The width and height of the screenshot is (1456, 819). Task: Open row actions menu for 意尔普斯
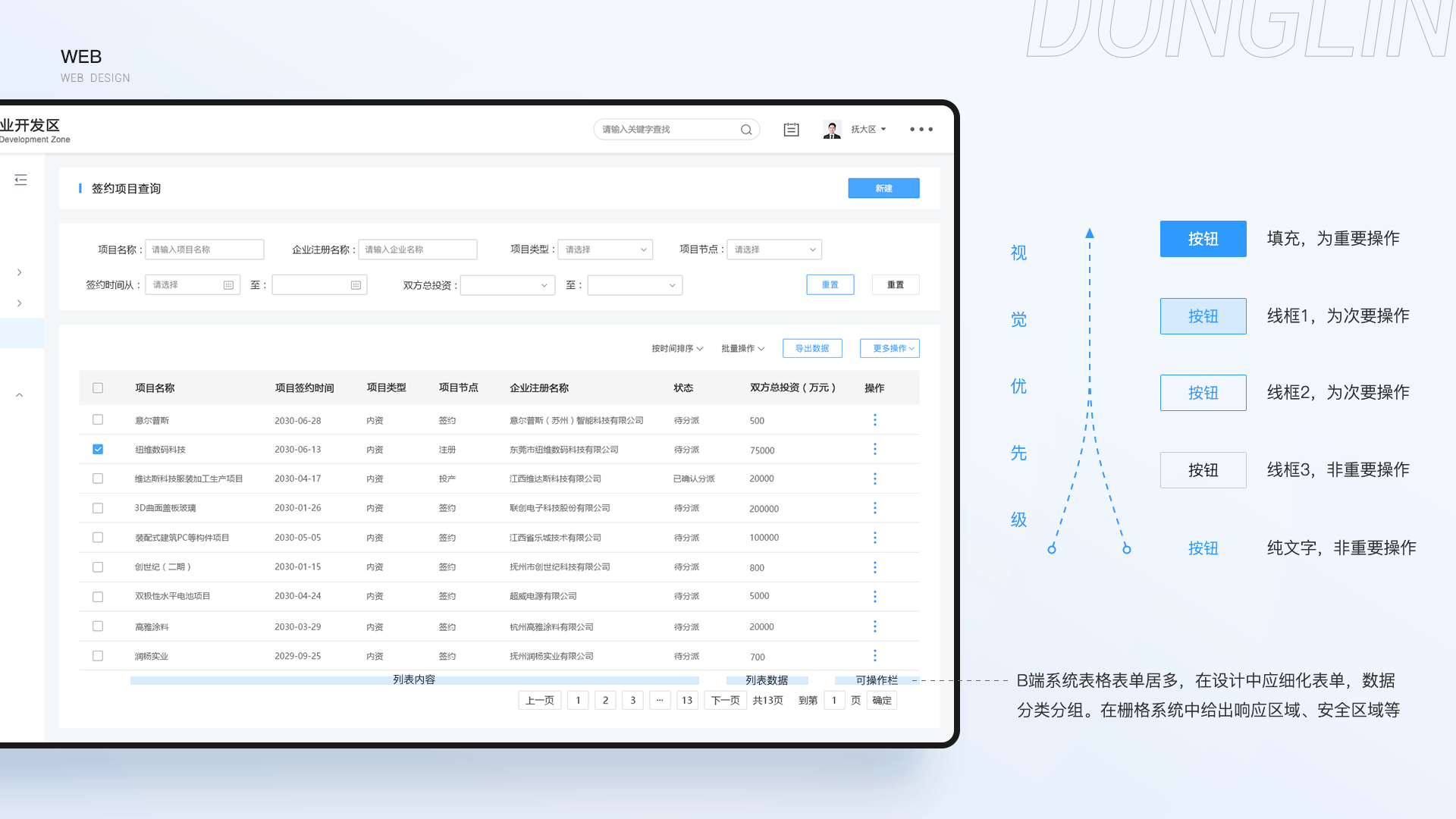point(874,420)
